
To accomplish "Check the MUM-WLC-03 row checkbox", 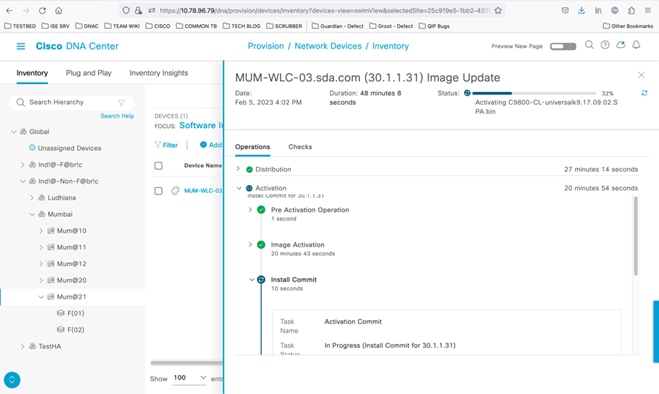I will [158, 191].
